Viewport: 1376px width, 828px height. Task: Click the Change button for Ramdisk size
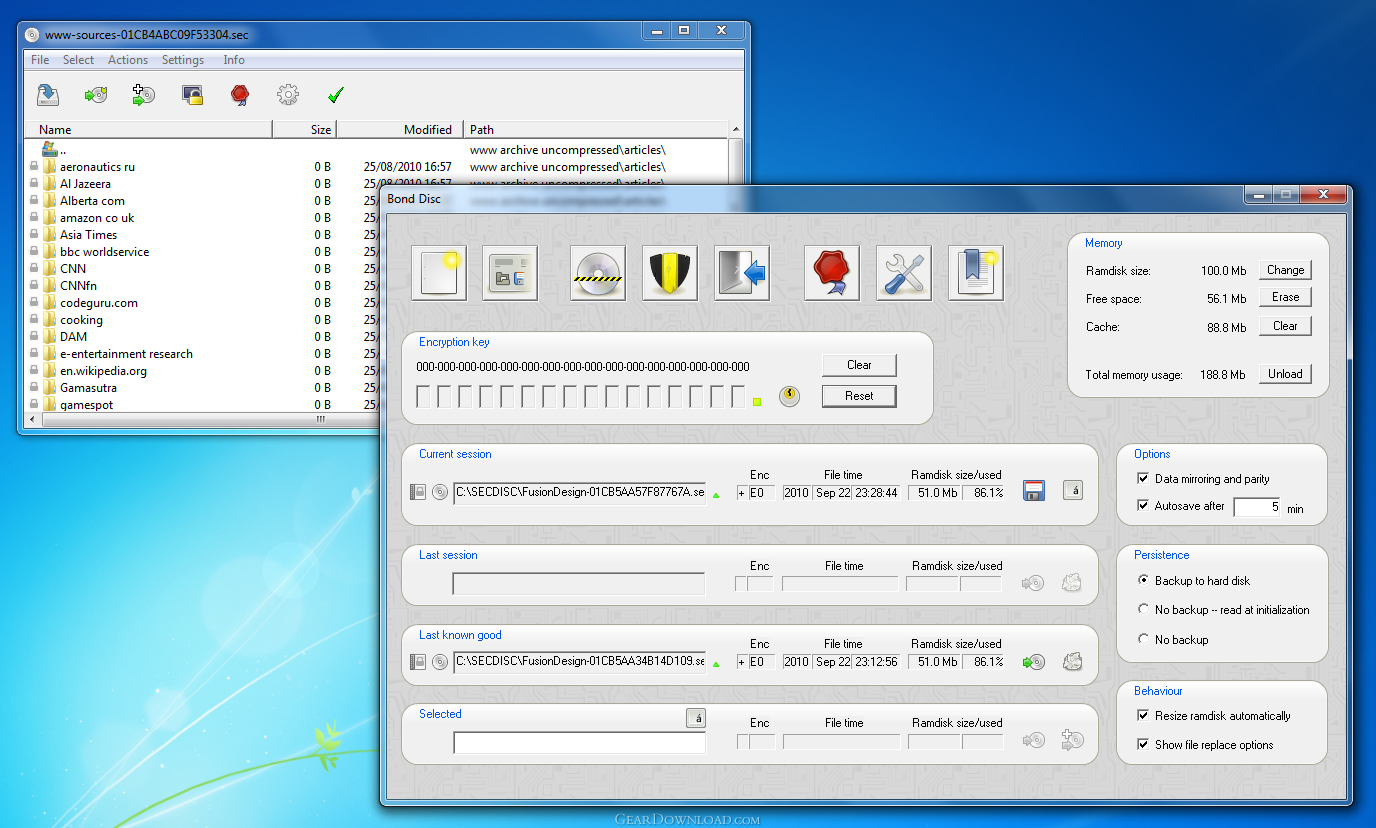pos(1285,270)
